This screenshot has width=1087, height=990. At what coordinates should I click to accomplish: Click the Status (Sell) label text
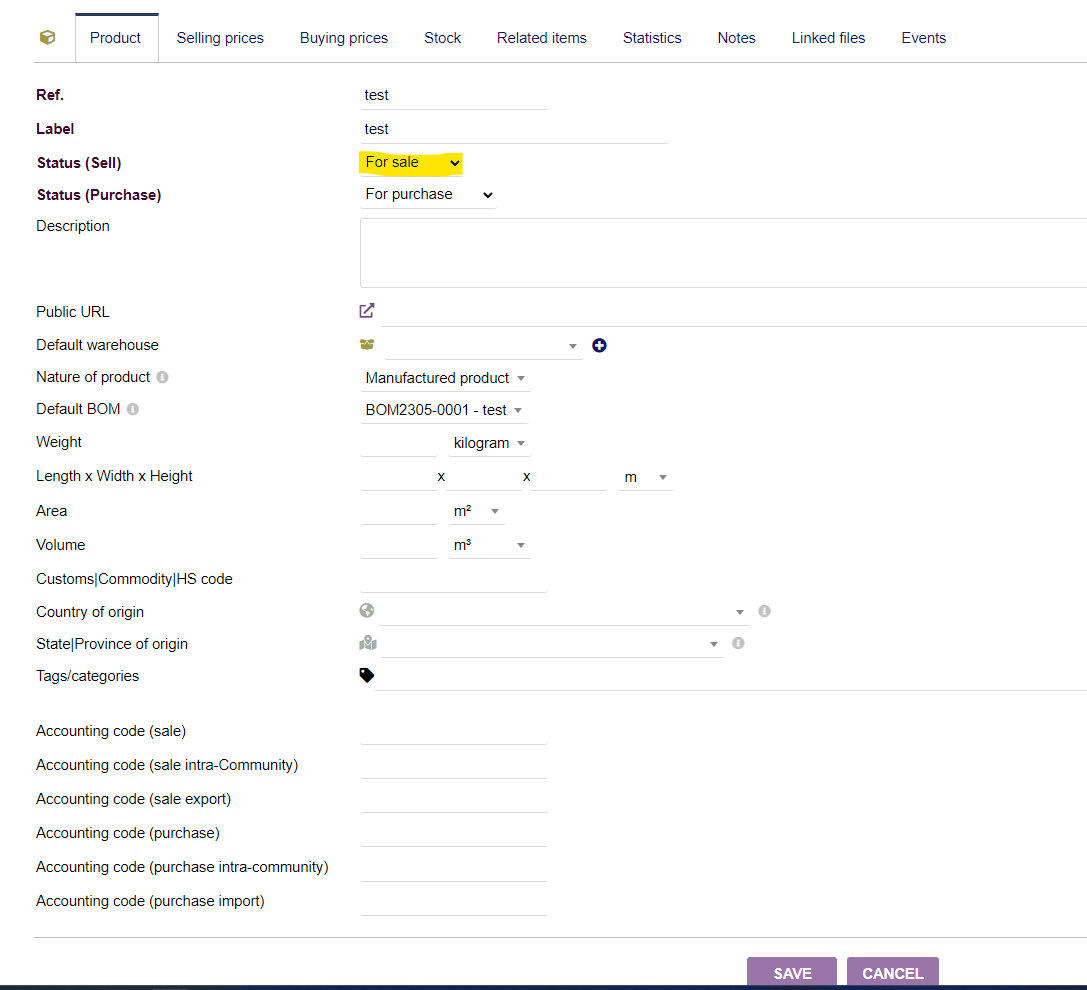79,163
